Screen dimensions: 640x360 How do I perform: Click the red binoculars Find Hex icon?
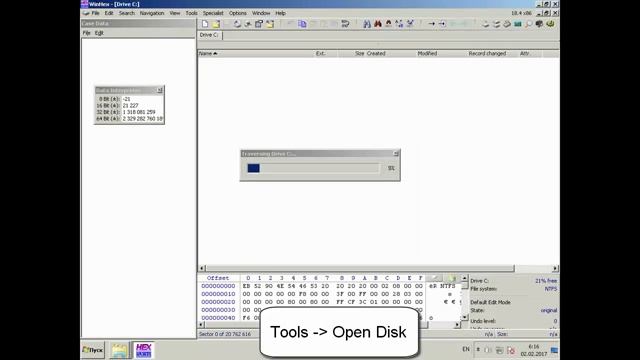click(x=378, y=24)
